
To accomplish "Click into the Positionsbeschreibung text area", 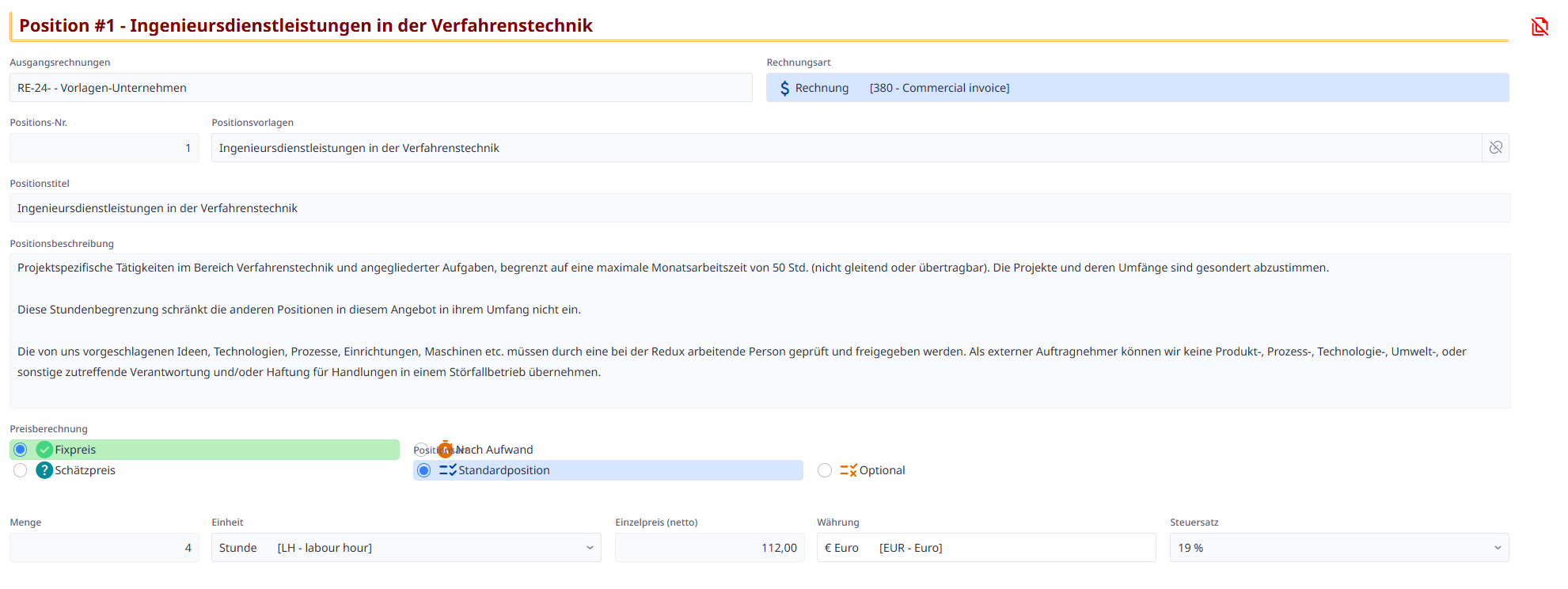I will click(760, 331).
